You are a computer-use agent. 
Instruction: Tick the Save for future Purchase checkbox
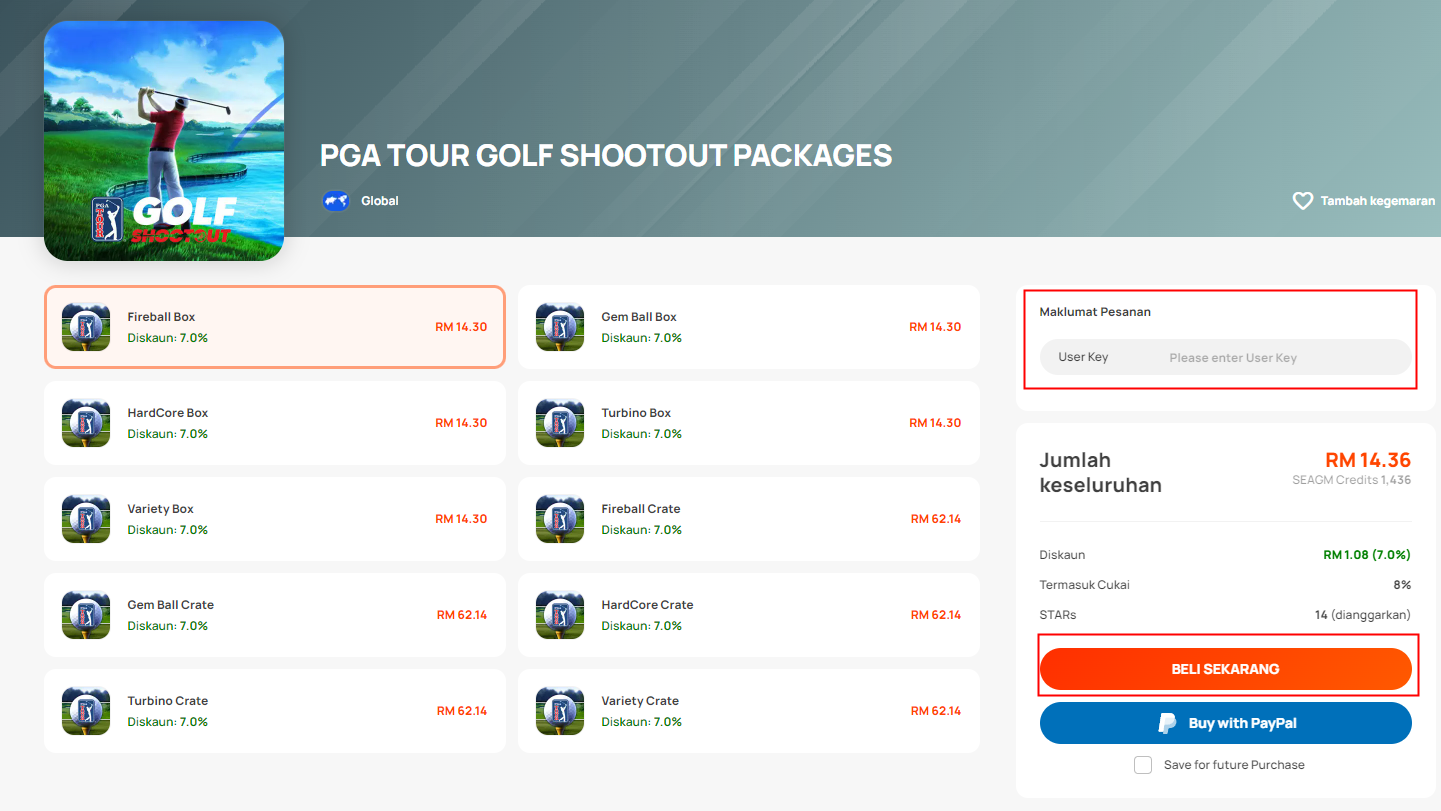click(x=1143, y=765)
